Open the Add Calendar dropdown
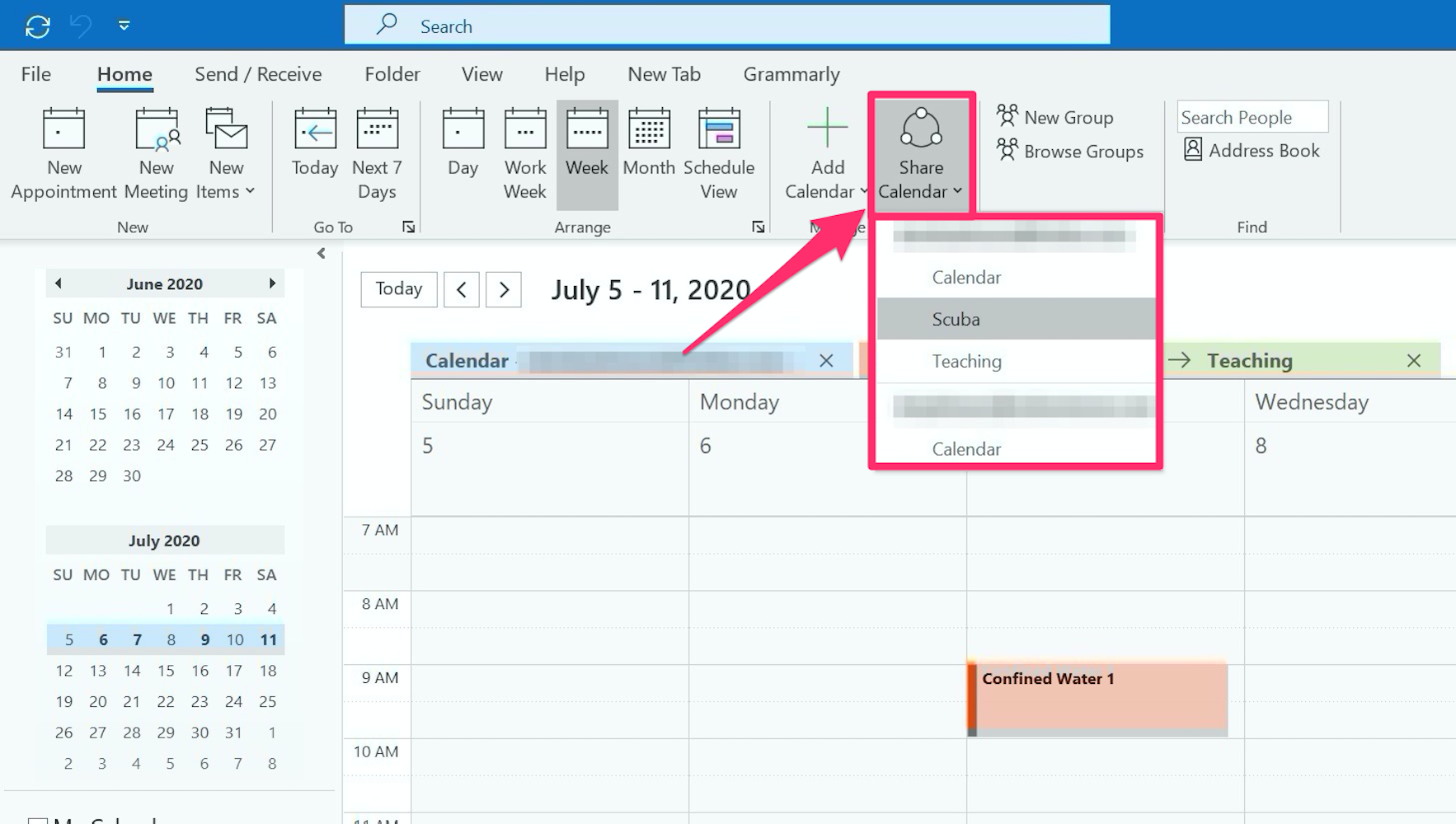Image resolution: width=1456 pixels, height=824 pixels. [x=827, y=155]
